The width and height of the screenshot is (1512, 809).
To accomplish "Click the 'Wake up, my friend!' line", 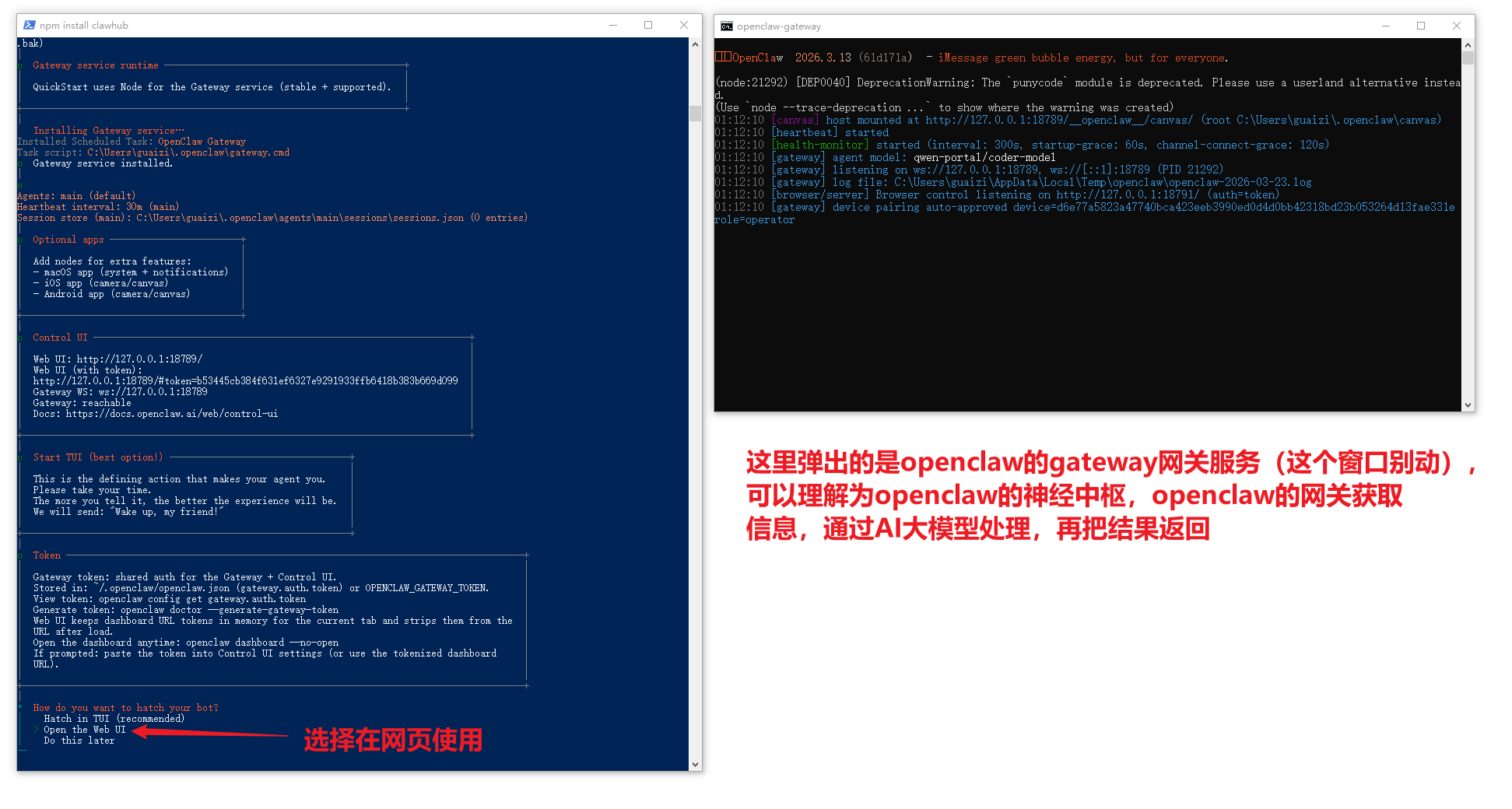I will click(x=128, y=512).
